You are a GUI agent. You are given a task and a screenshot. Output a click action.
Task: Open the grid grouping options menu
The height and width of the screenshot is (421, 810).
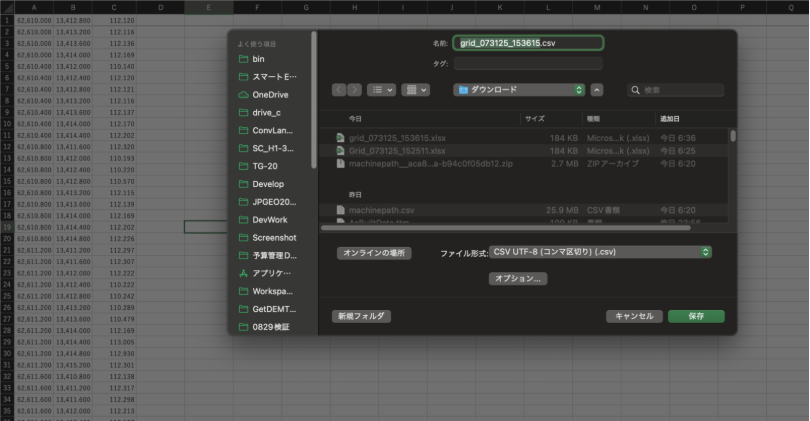tap(415, 90)
